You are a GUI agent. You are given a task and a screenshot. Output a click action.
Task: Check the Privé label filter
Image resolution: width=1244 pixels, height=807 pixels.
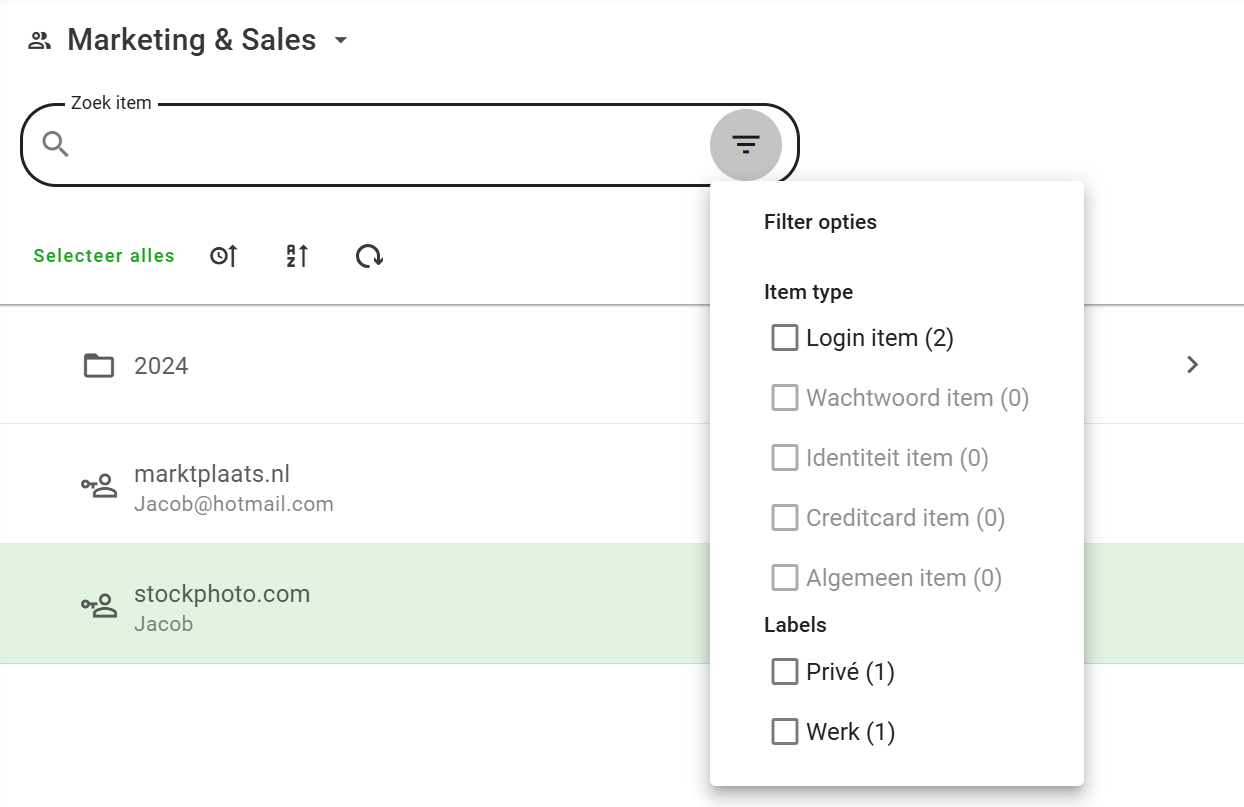click(x=785, y=672)
